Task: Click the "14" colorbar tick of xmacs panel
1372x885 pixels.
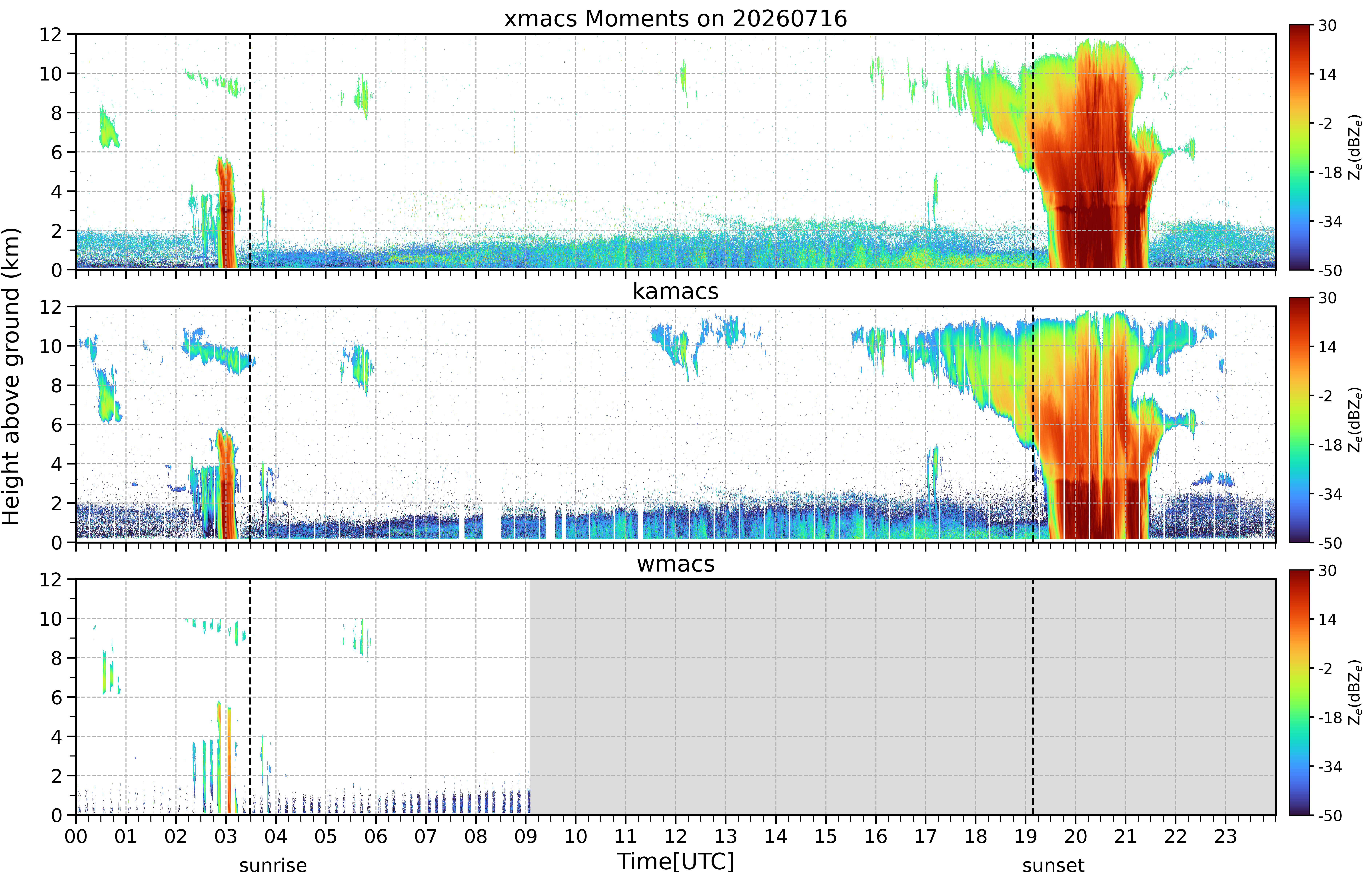Action: 1327,74
